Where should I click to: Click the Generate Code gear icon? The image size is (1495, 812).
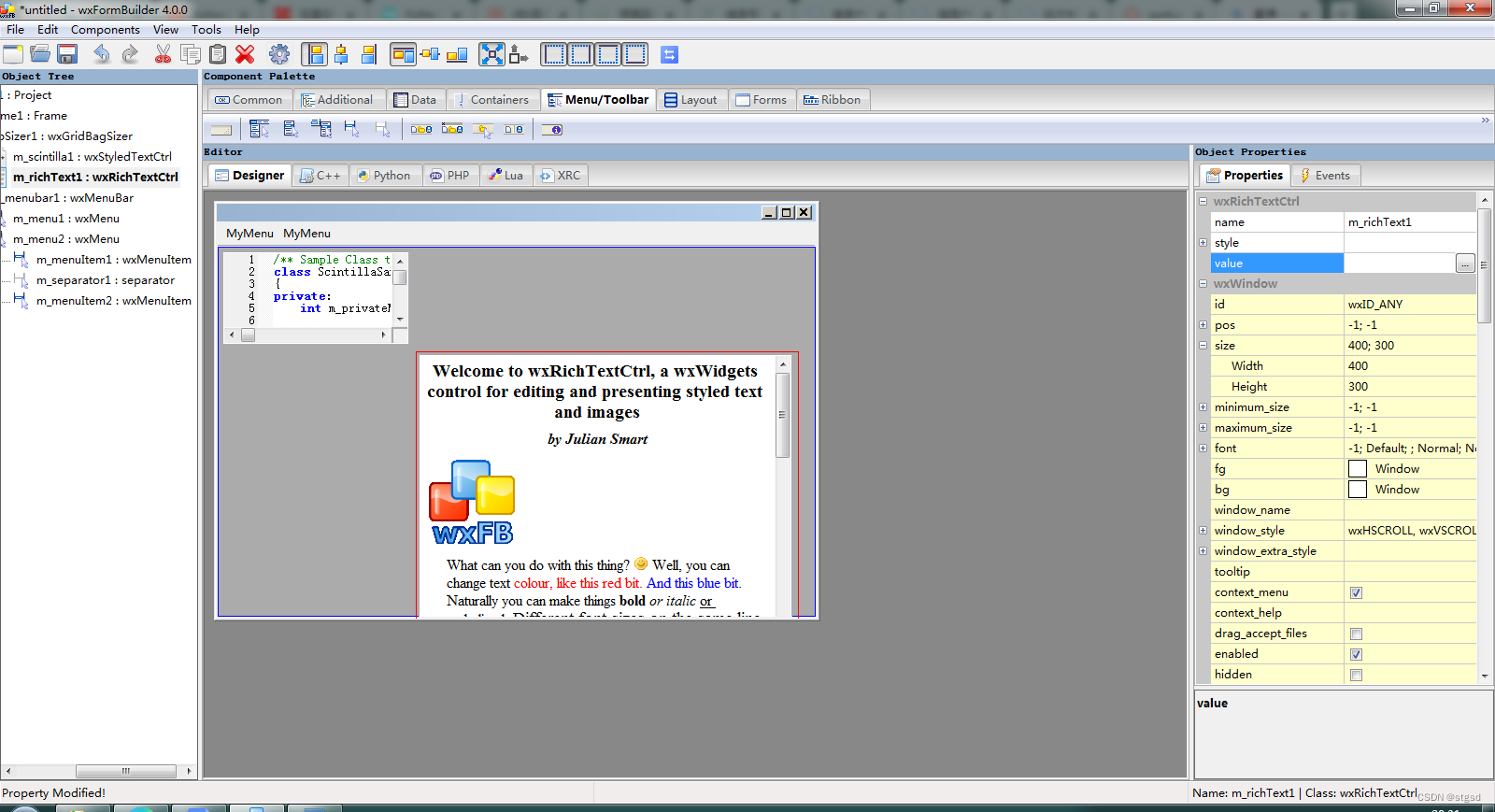279,54
